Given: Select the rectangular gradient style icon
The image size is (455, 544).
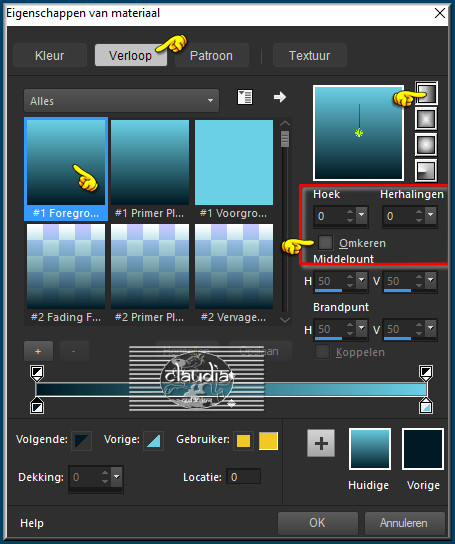Looking at the screenshot, I should (x=426, y=119).
